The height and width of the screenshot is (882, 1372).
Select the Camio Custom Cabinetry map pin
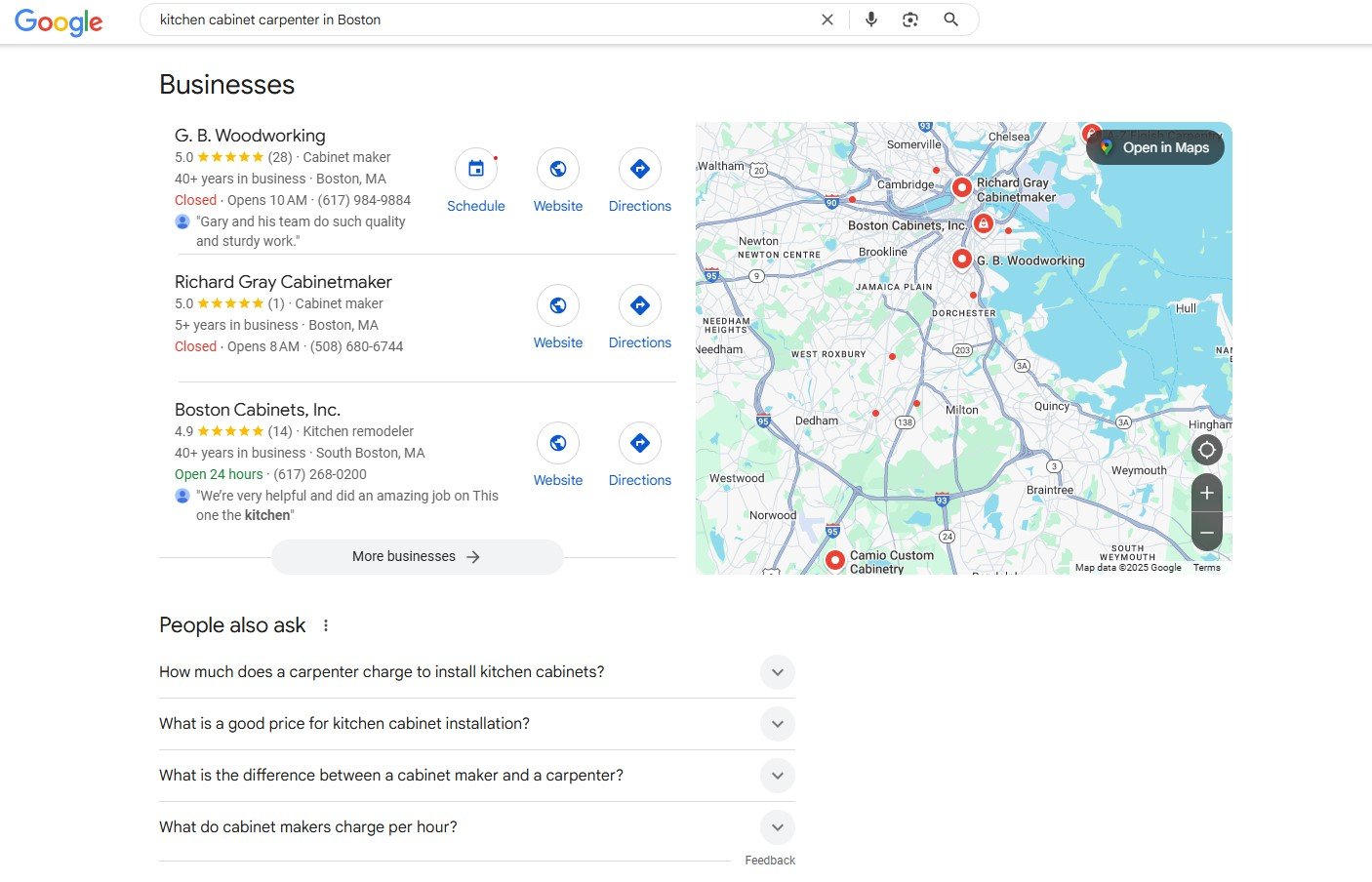(x=834, y=560)
